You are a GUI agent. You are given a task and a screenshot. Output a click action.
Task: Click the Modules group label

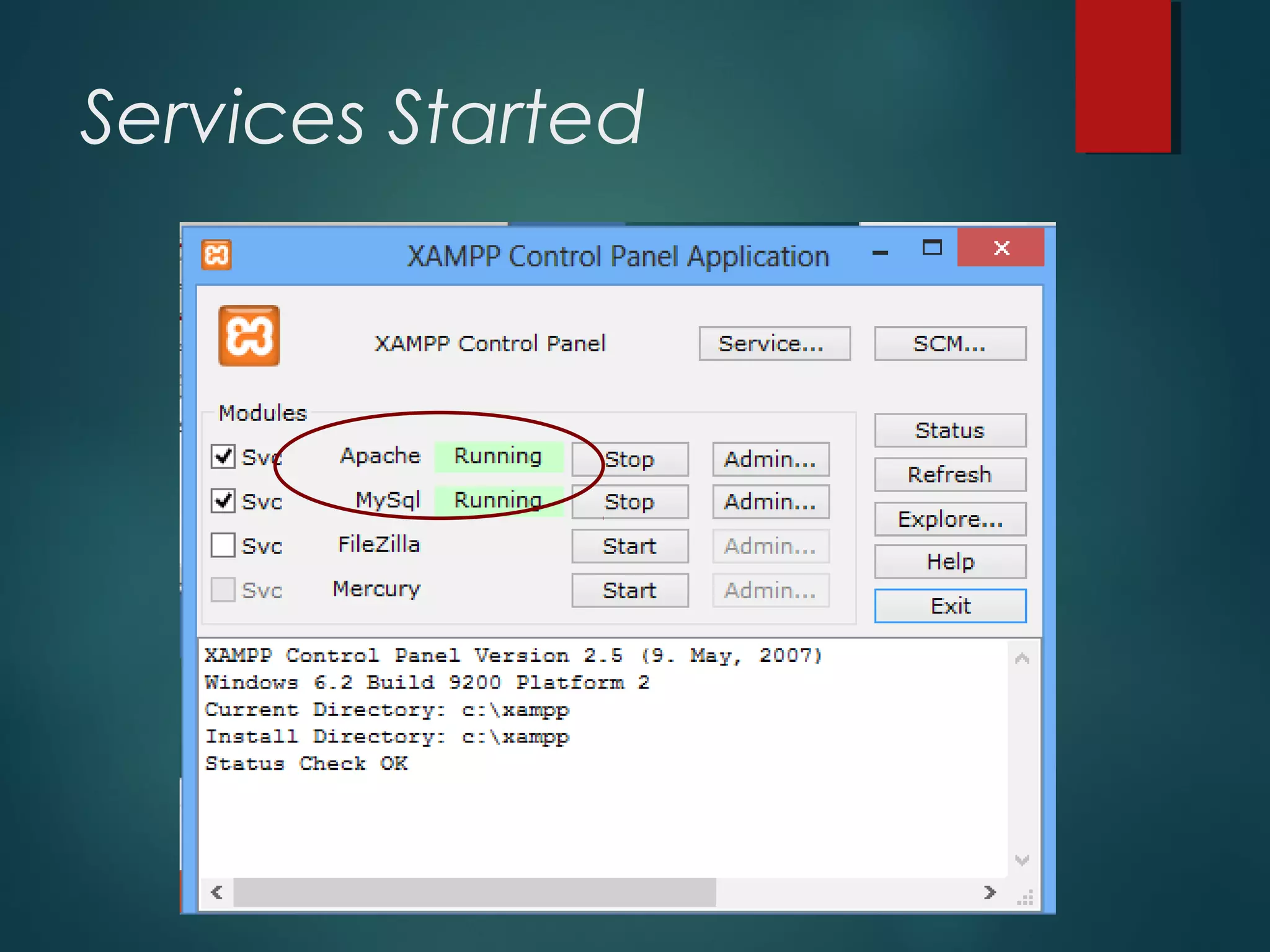click(263, 413)
